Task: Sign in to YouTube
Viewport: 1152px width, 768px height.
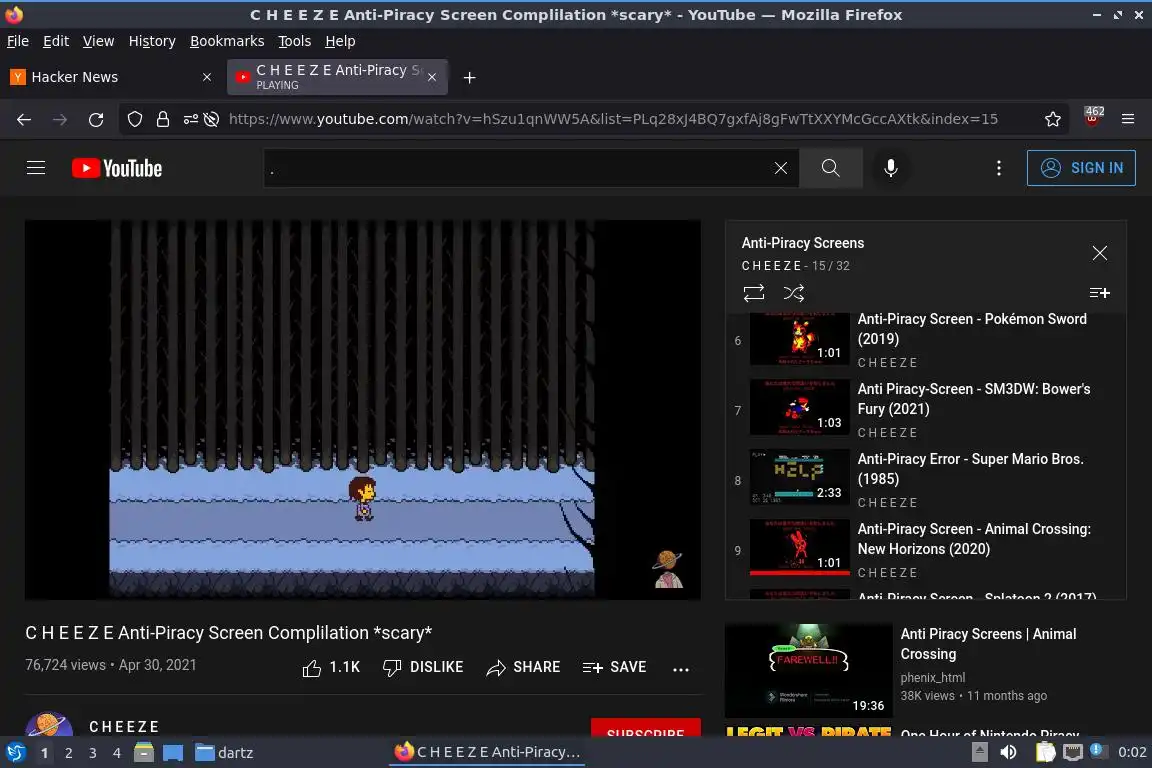Action: 1081,168
